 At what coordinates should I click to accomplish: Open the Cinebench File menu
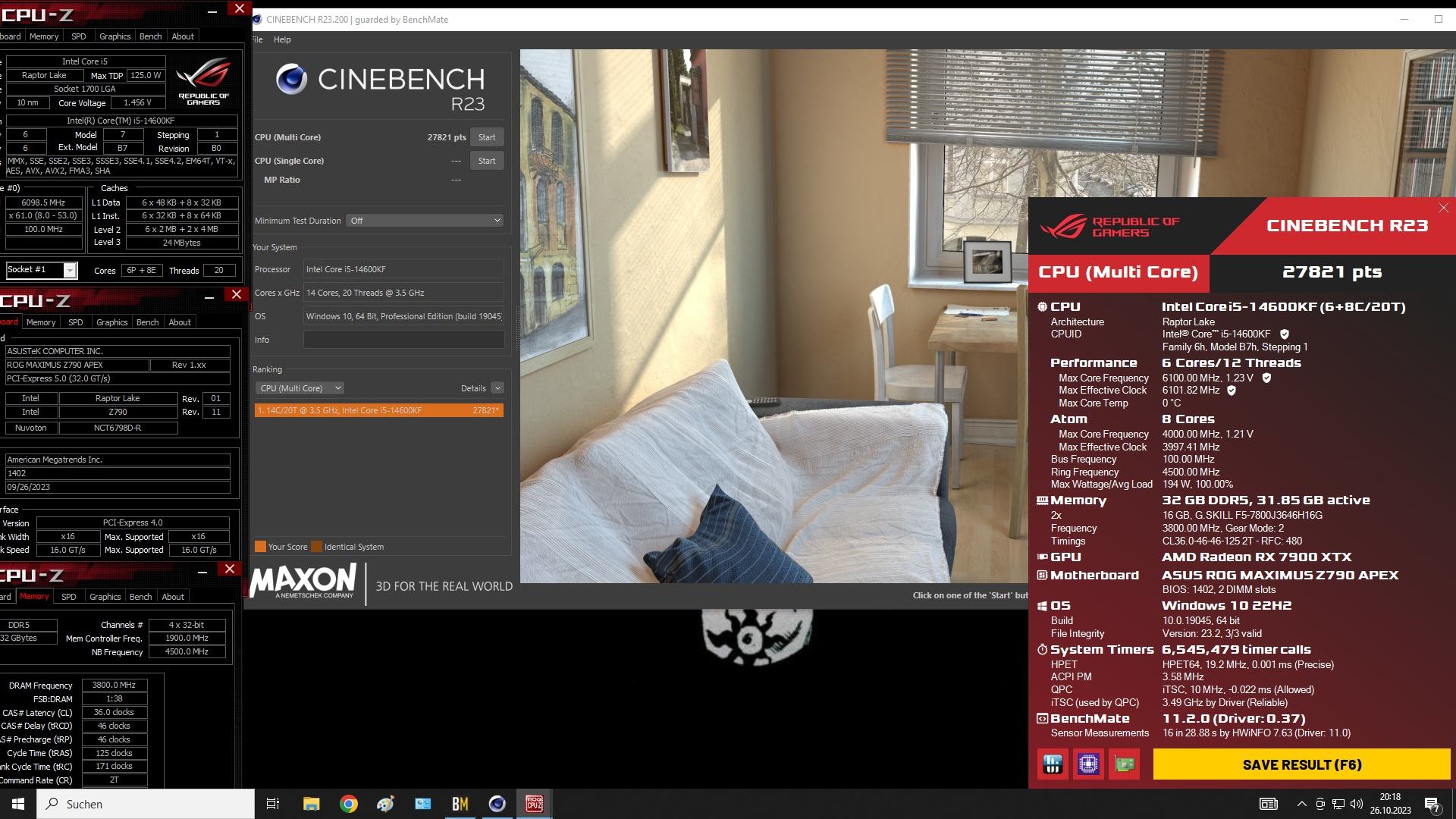(x=257, y=39)
